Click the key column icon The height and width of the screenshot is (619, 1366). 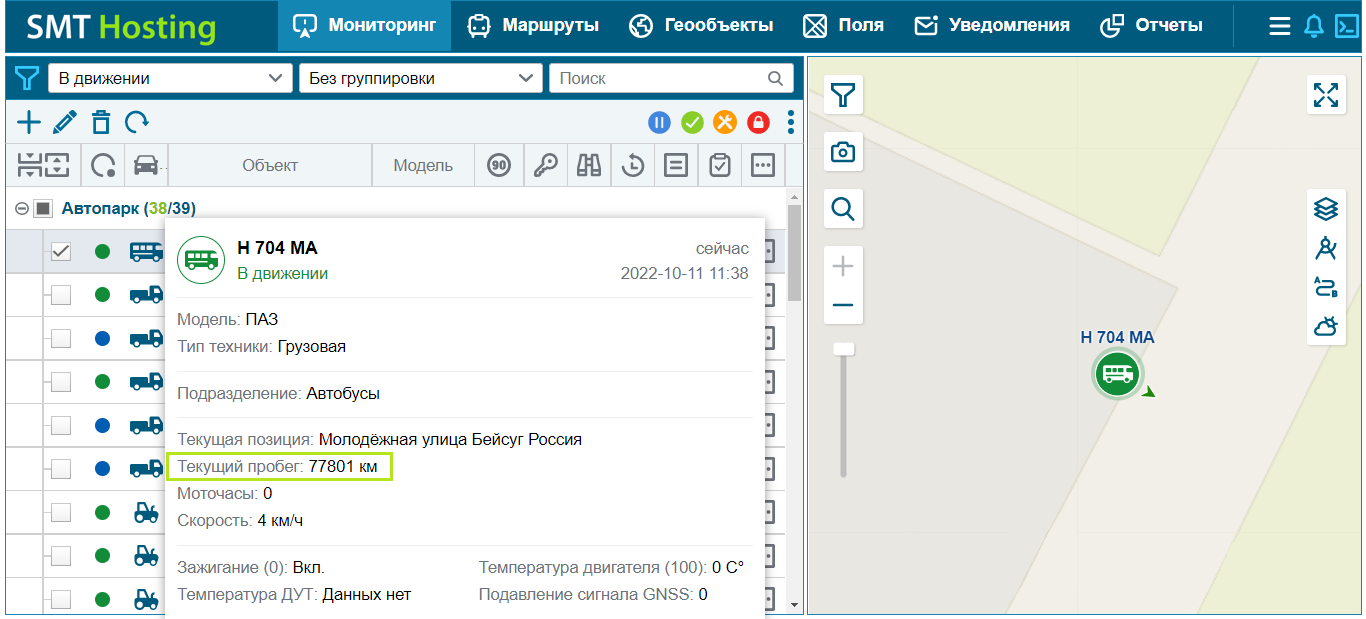click(545, 165)
